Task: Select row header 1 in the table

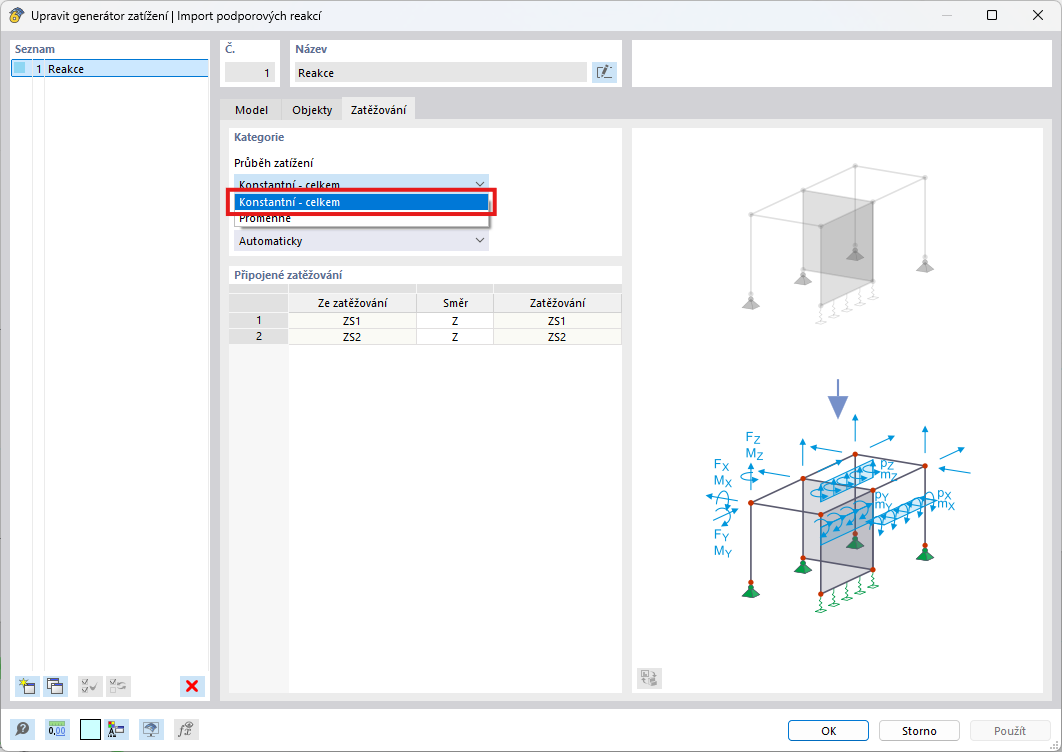Action: tap(259, 320)
